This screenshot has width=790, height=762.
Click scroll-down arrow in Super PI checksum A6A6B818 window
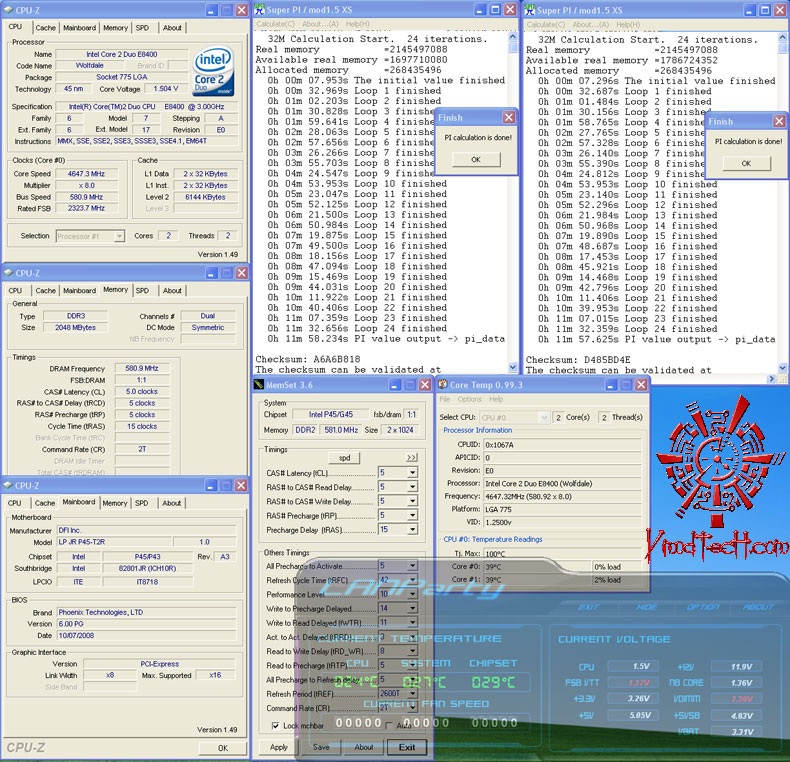(x=513, y=368)
